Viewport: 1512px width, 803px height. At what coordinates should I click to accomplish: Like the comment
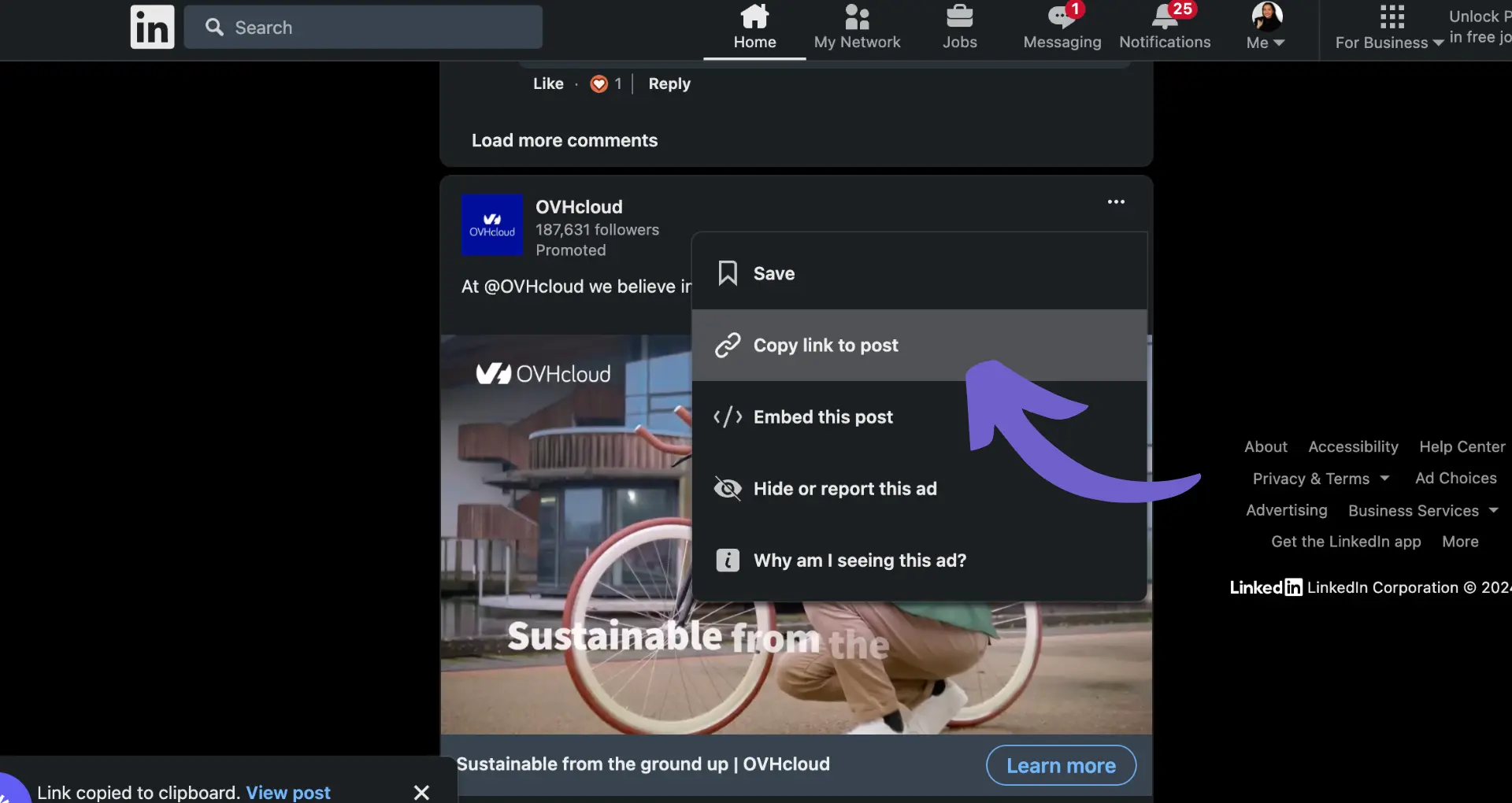click(x=548, y=83)
